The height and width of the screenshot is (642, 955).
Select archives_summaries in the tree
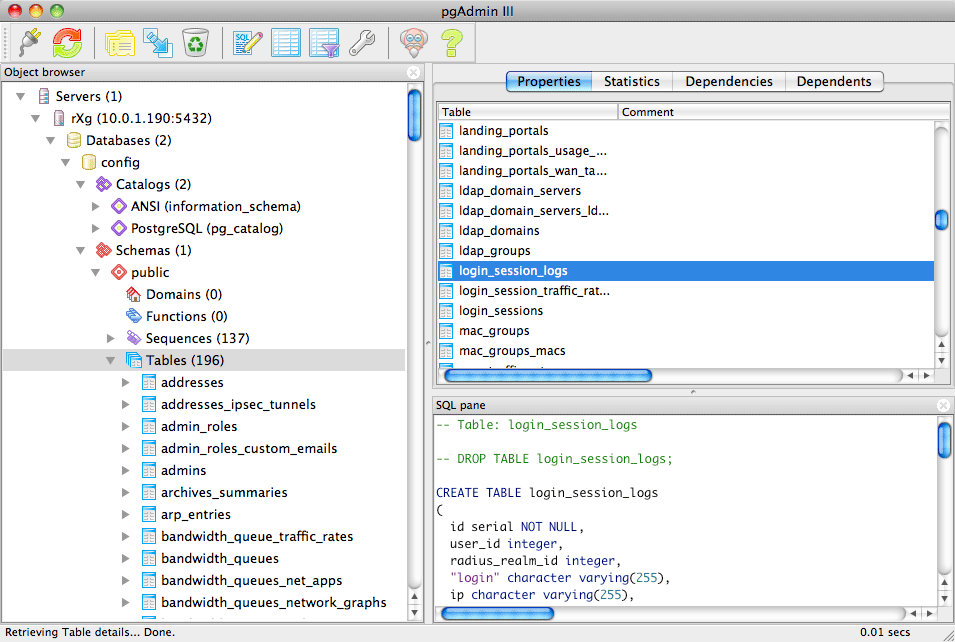[x=224, y=492]
